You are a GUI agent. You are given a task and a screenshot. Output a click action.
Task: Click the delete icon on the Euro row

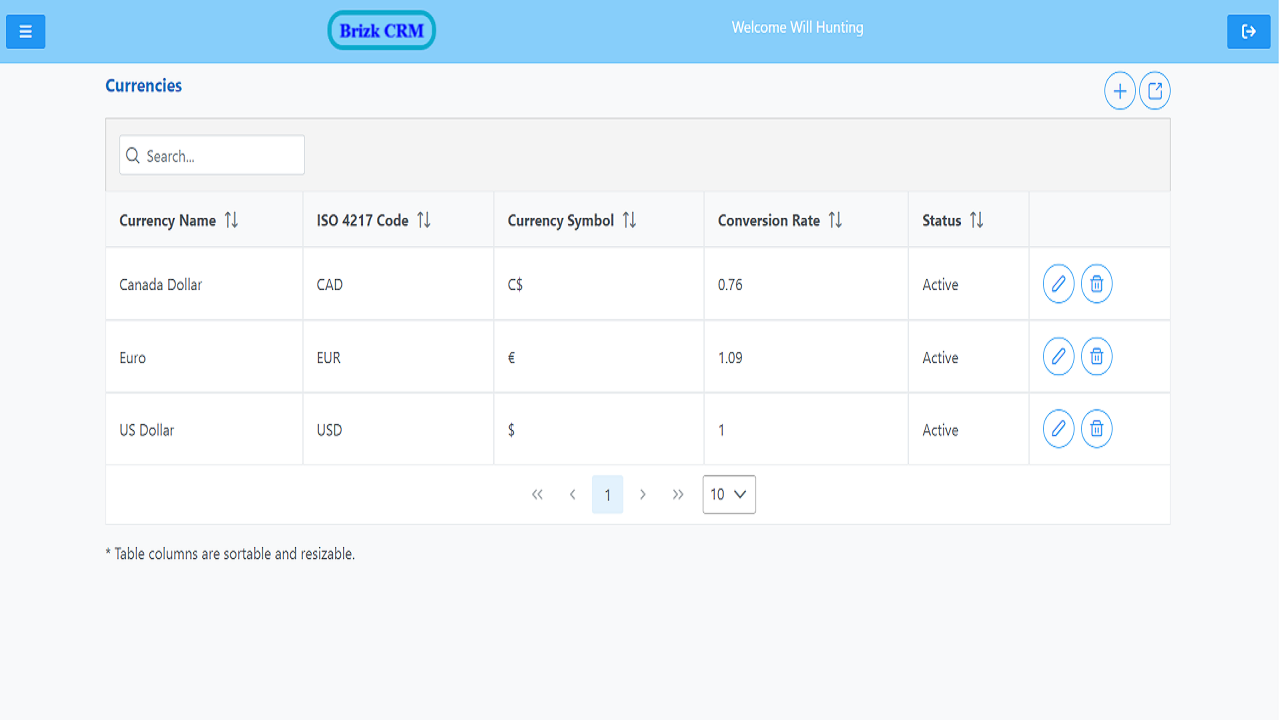[x=1096, y=356]
